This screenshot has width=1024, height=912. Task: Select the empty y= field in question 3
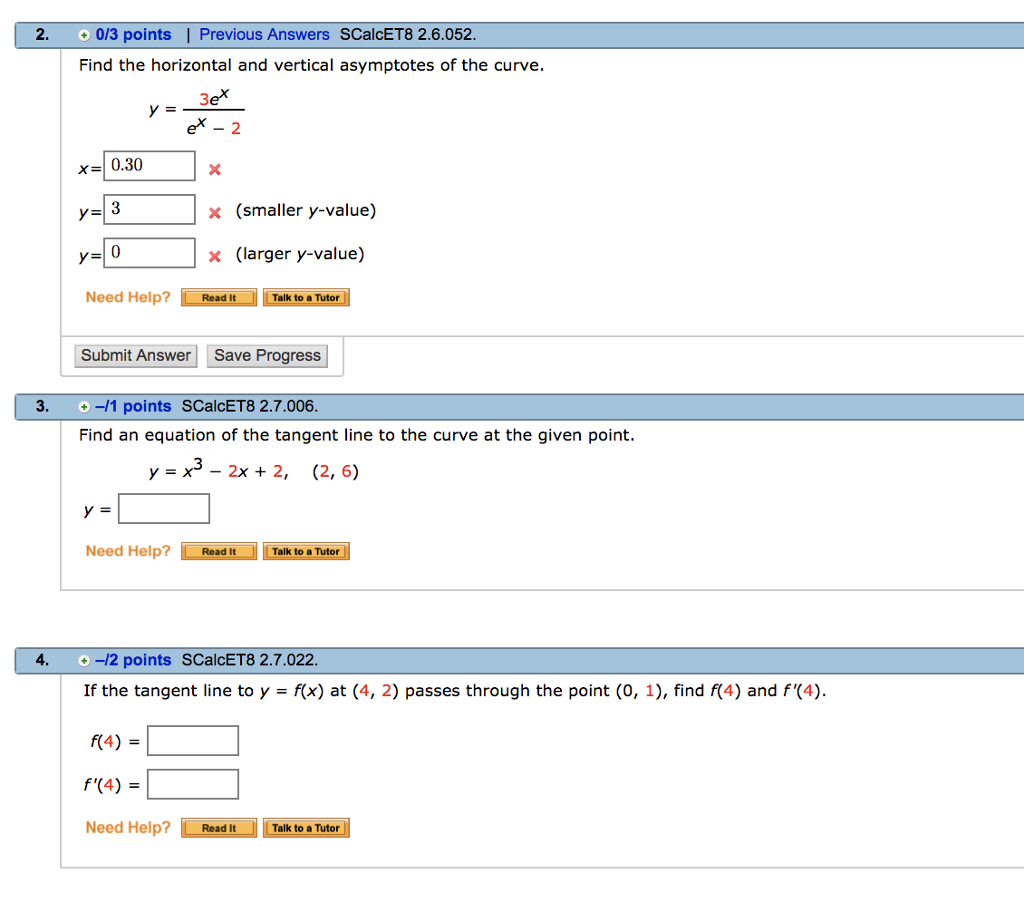164,508
